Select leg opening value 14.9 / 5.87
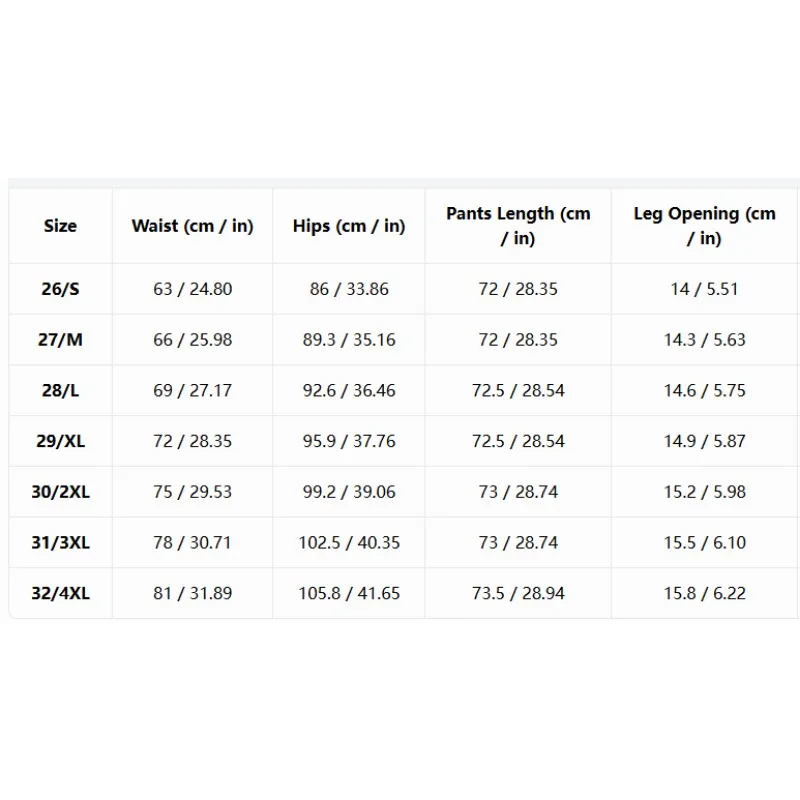 pos(704,441)
